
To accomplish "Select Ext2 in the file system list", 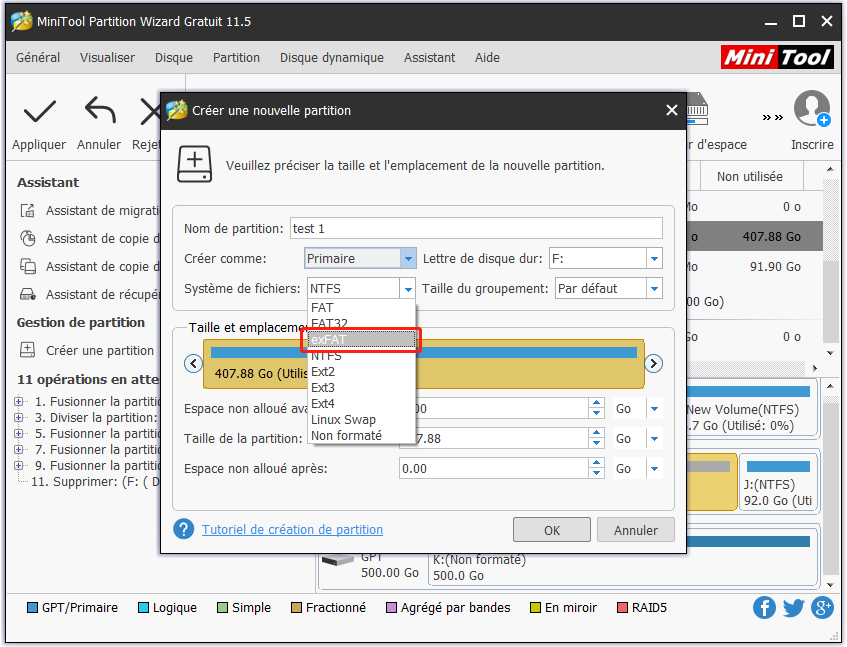I will point(361,372).
